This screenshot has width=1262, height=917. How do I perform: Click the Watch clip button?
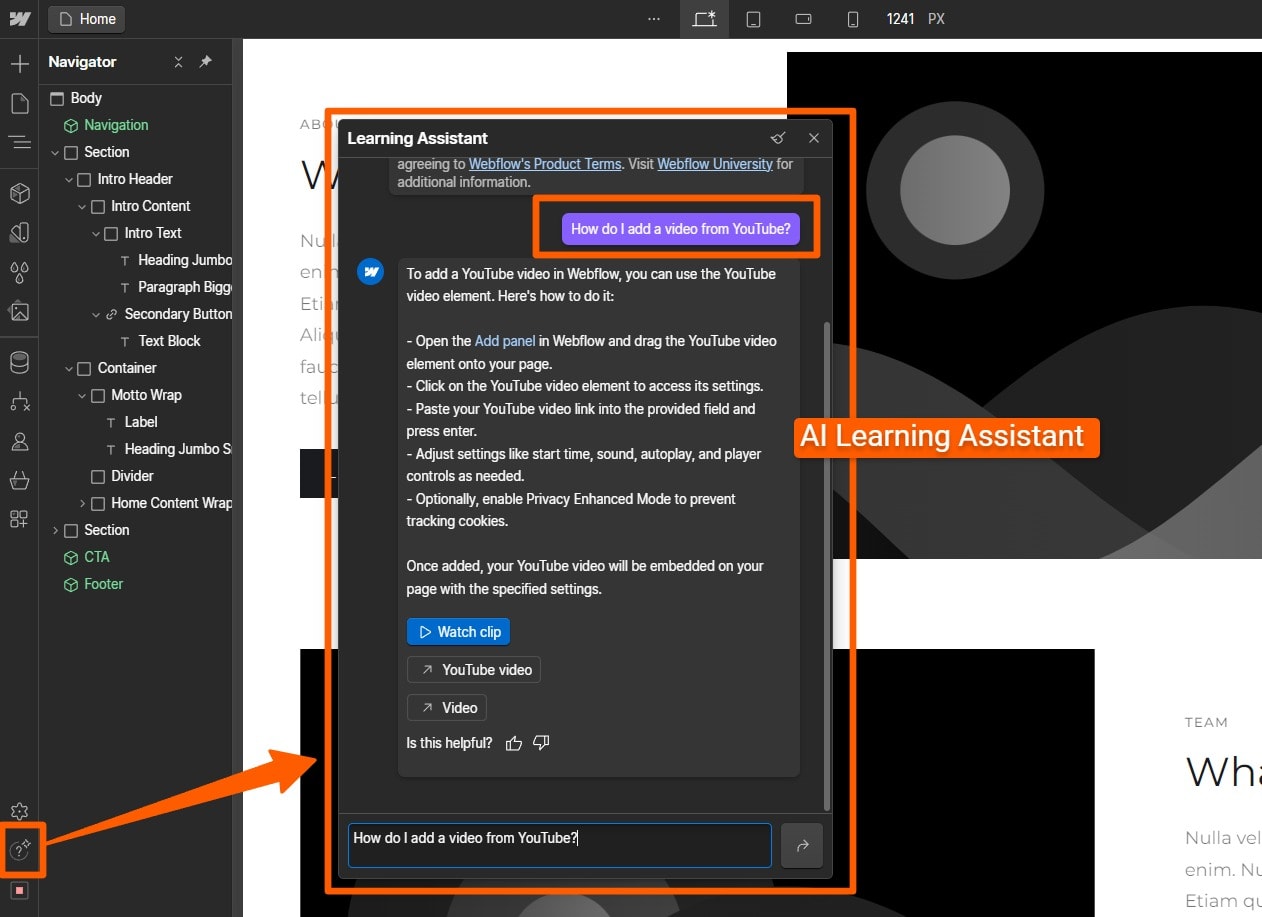point(458,632)
